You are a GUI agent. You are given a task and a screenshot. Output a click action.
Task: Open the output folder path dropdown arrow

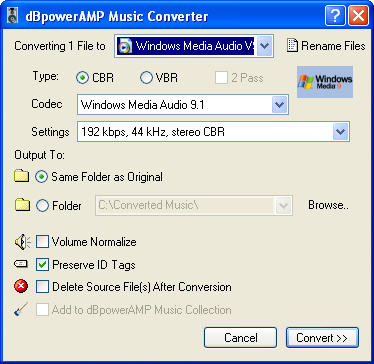(x=283, y=205)
